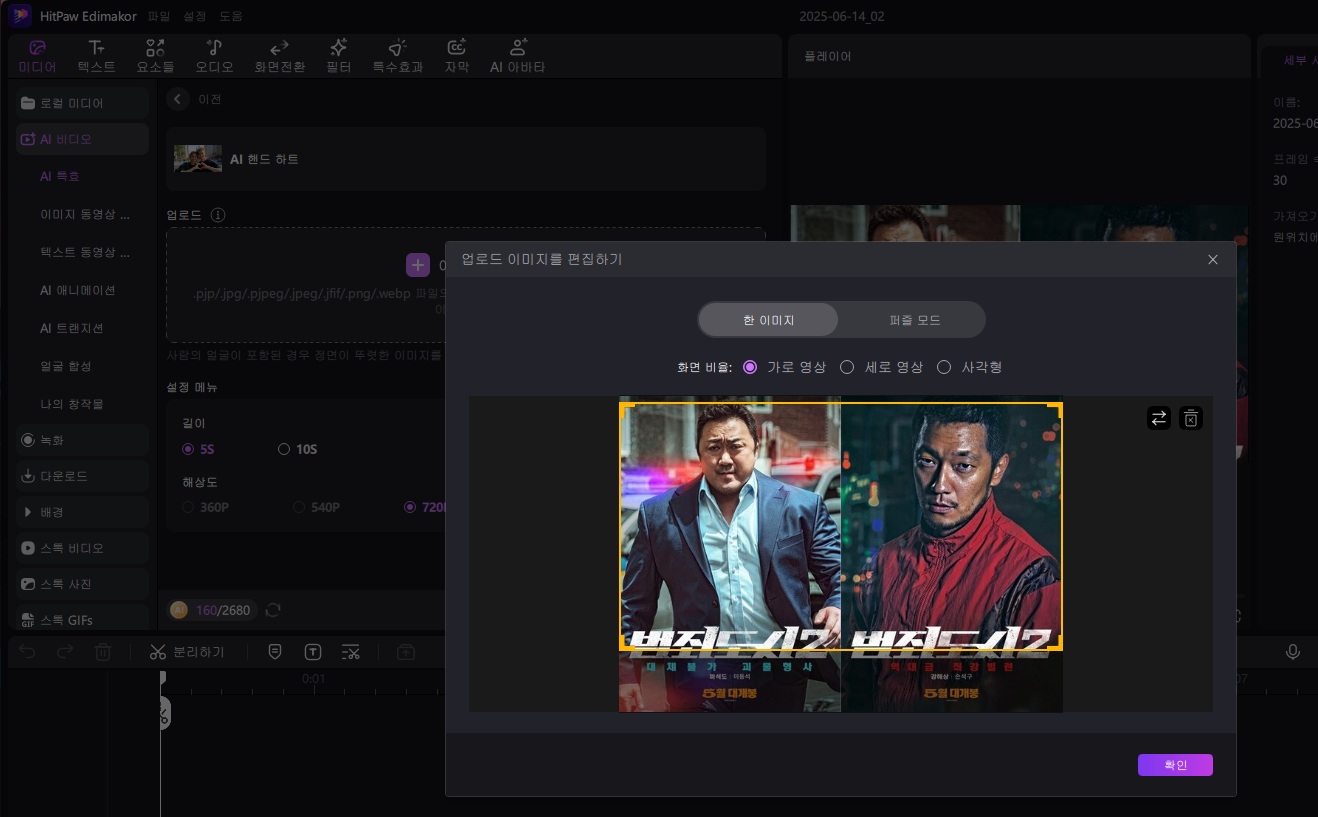Open the 녹화 recording section
The width and height of the screenshot is (1318, 817).
click(82, 440)
